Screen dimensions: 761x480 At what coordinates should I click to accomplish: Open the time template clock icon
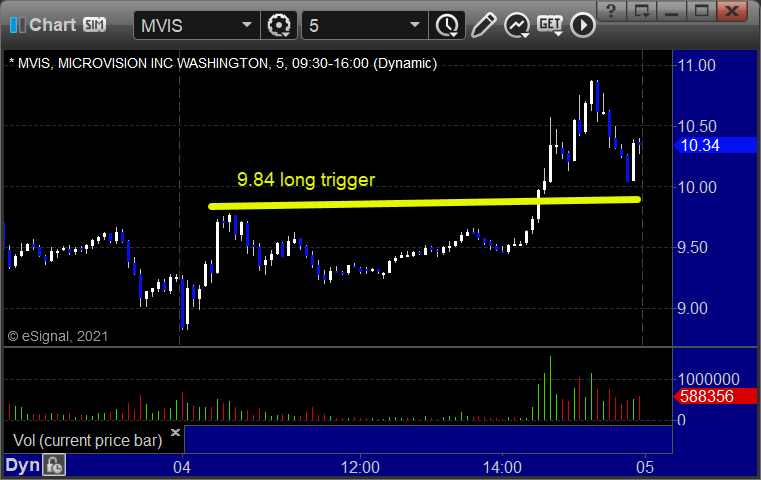(447, 25)
